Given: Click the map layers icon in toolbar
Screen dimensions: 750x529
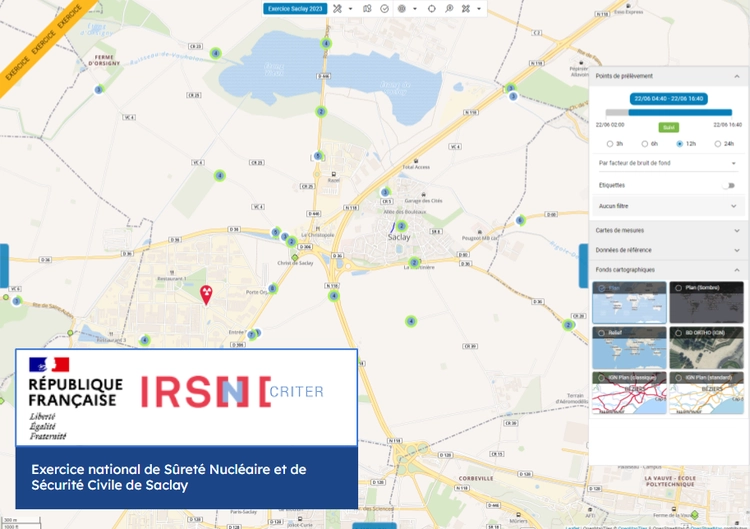Looking at the screenshot, I should coord(367,8).
